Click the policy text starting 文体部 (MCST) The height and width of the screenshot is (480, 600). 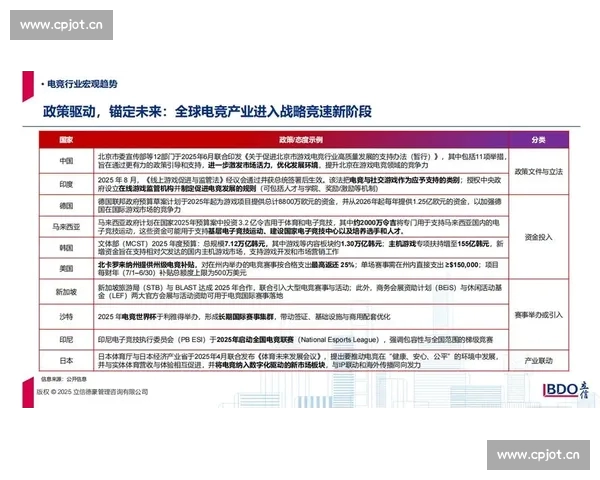[300, 248]
